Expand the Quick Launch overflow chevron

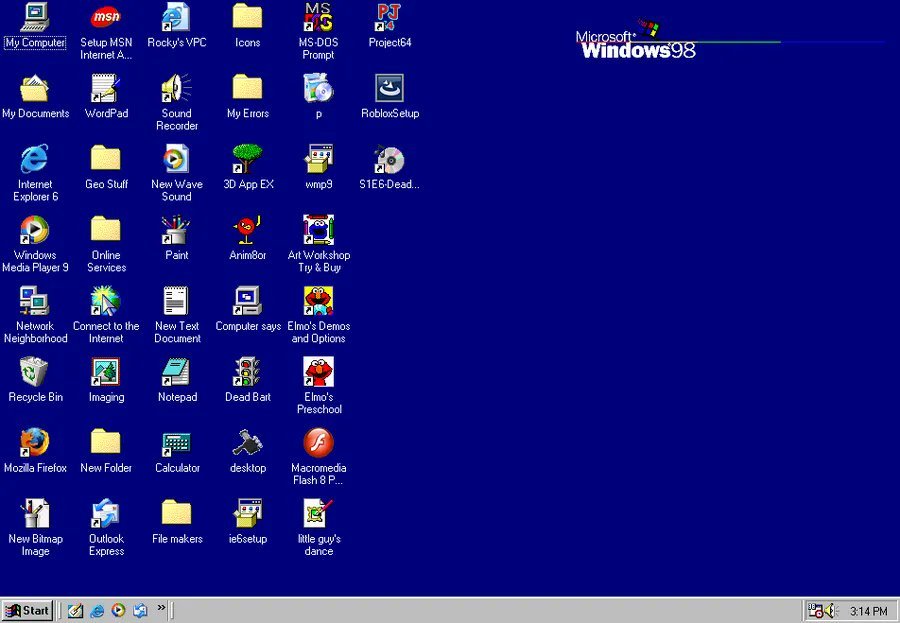(x=160, y=607)
